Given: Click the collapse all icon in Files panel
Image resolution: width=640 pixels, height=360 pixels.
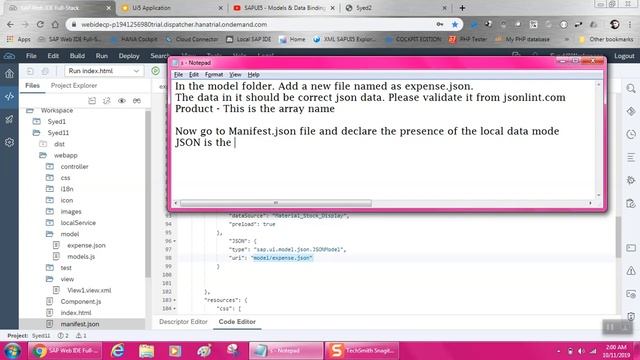Looking at the screenshot, I should (x=92, y=101).
